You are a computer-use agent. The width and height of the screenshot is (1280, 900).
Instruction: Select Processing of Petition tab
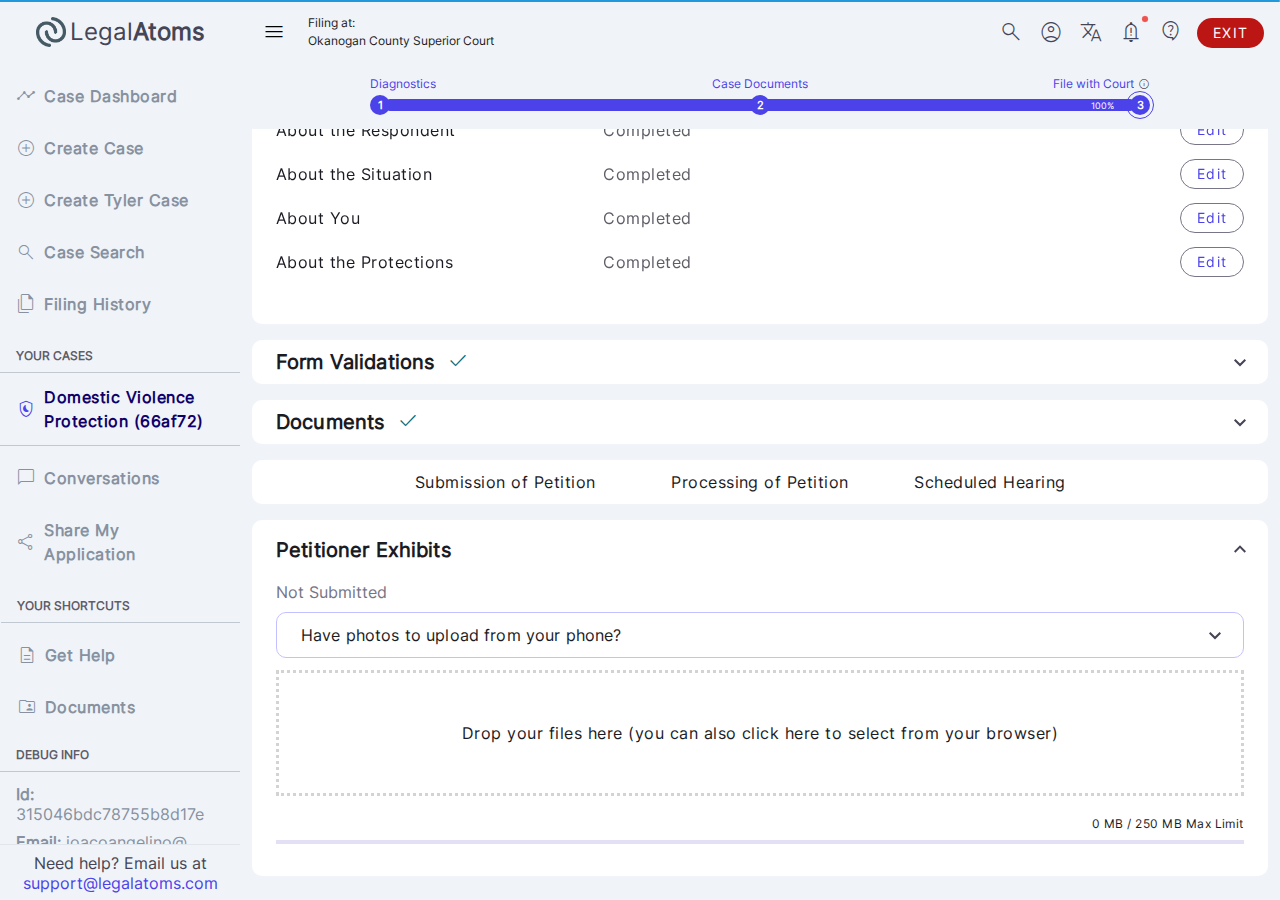pyautogui.click(x=759, y=482)
